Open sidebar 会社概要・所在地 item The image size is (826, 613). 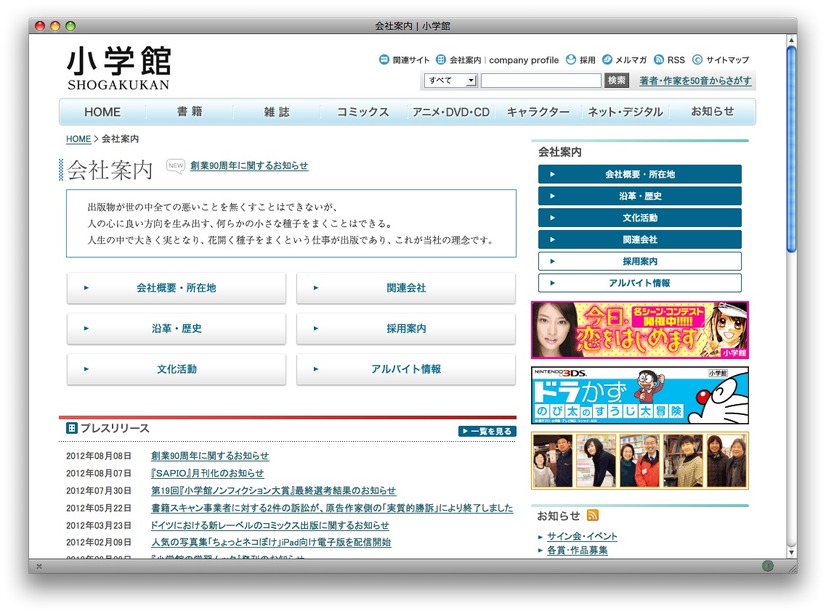pos(640,174)
